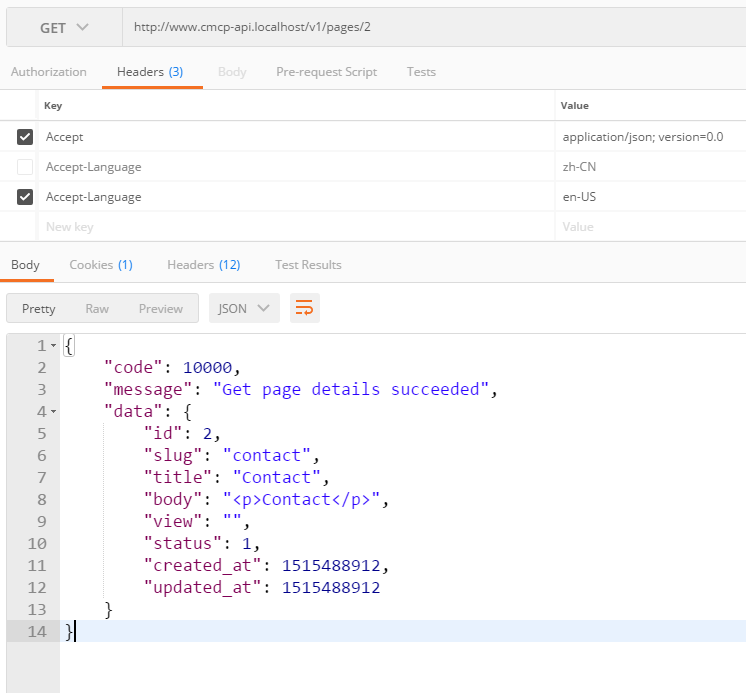View the response Headers (12) tab
This screenshot has width=746, height=693.
[x=203, y=265]
